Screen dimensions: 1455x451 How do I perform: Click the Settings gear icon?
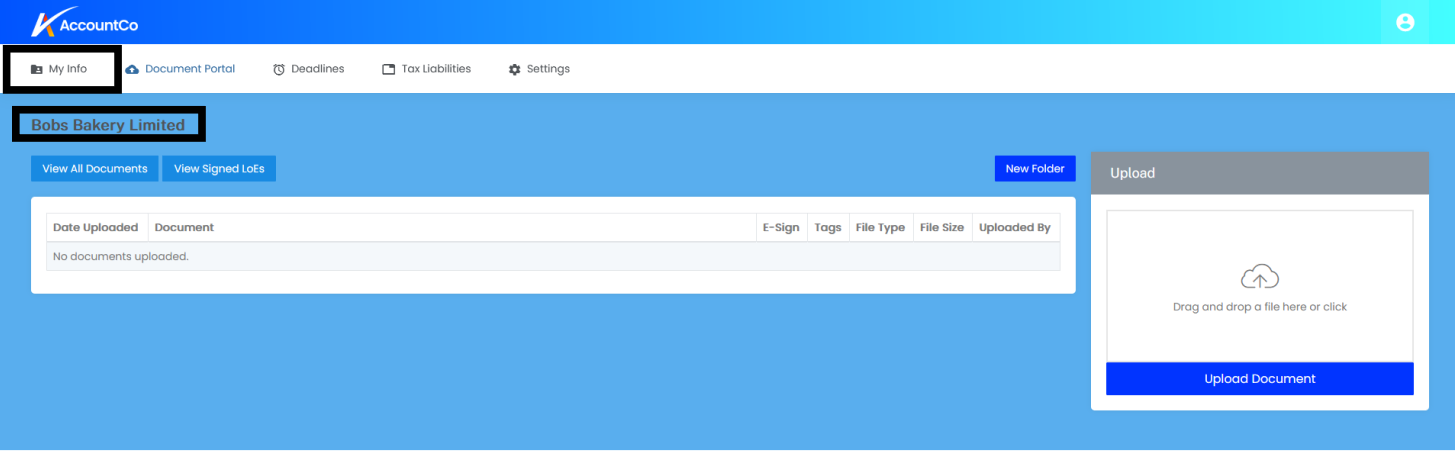[x=515, y=69]
